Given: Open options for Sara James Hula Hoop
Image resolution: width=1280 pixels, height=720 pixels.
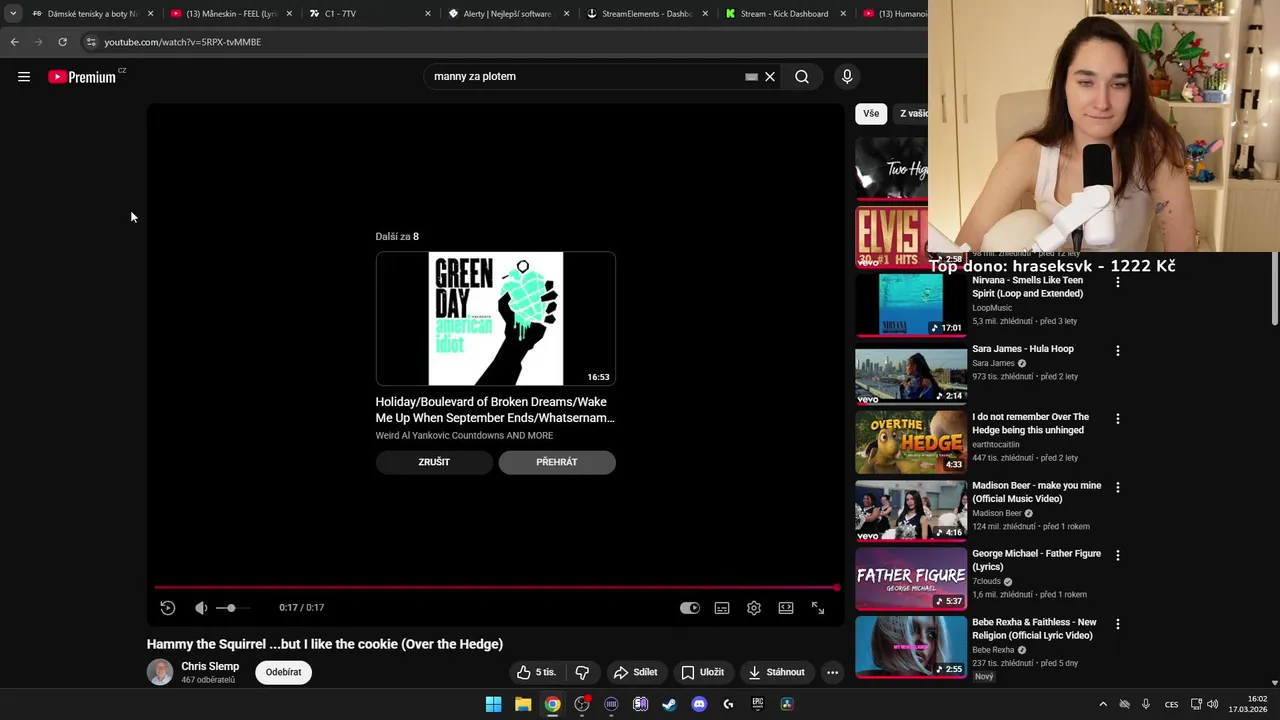Looking at the screenshot, I should tap(1118, 351).
